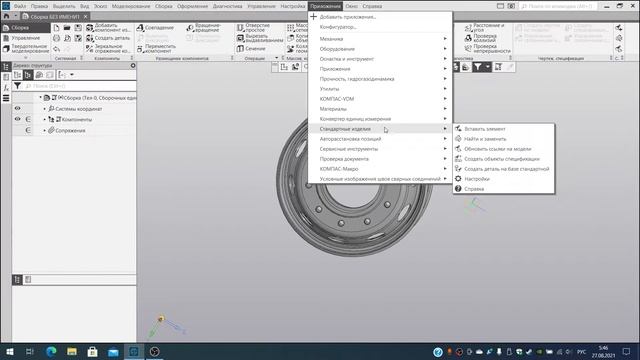Toggle visibility eye of Системы координат

[18, 109]
